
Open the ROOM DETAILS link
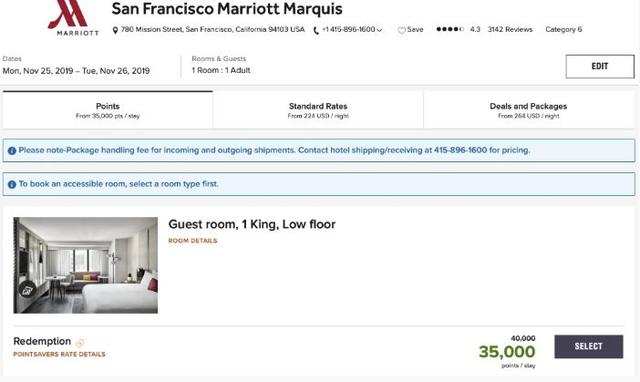click(193, 241)
